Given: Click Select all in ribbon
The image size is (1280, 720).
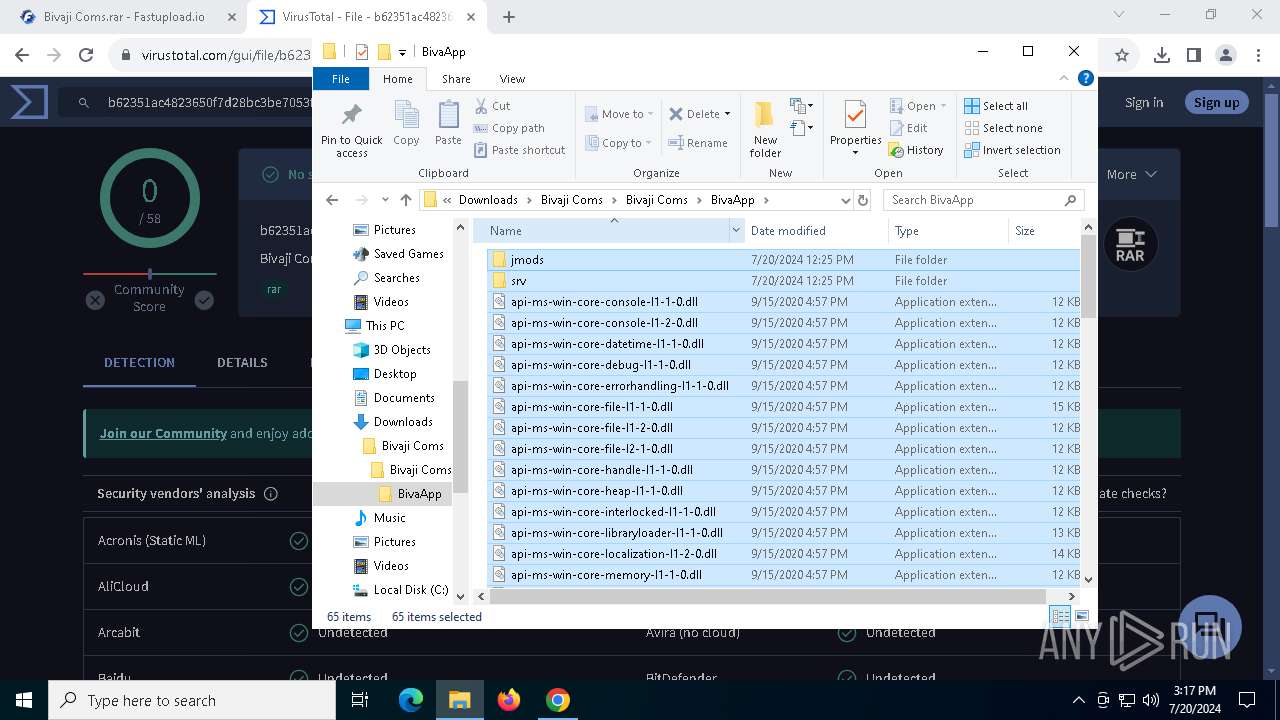Looking at the screenshot, I should point(996,106).
